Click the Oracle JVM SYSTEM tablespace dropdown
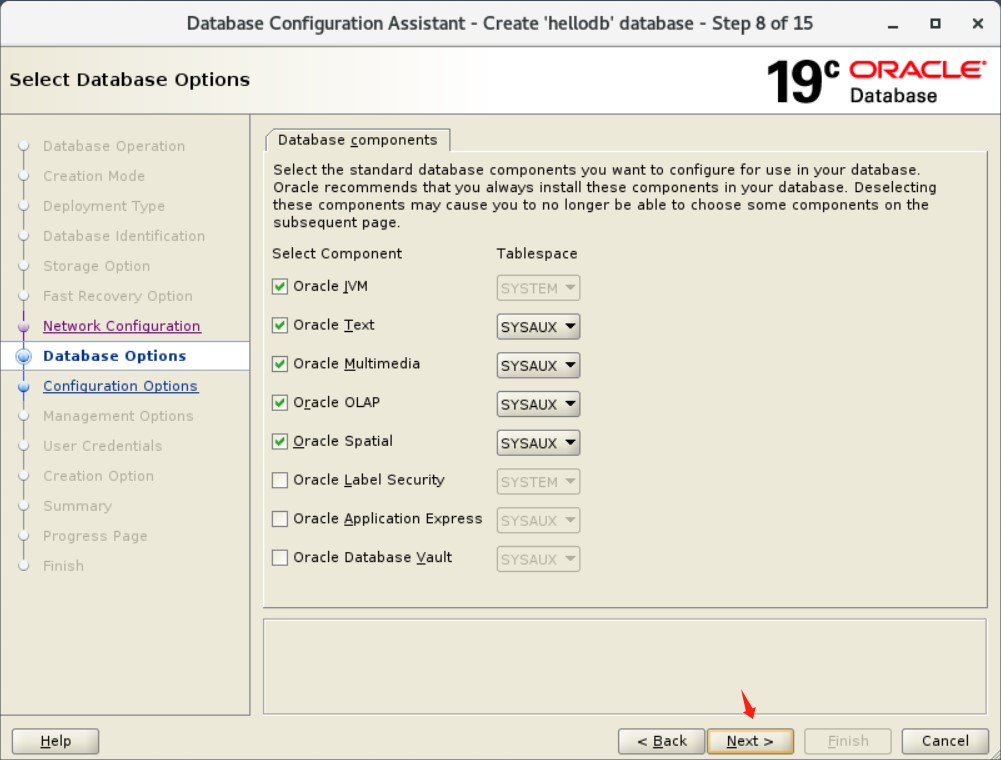The image size is (1001, 760). 538,288
